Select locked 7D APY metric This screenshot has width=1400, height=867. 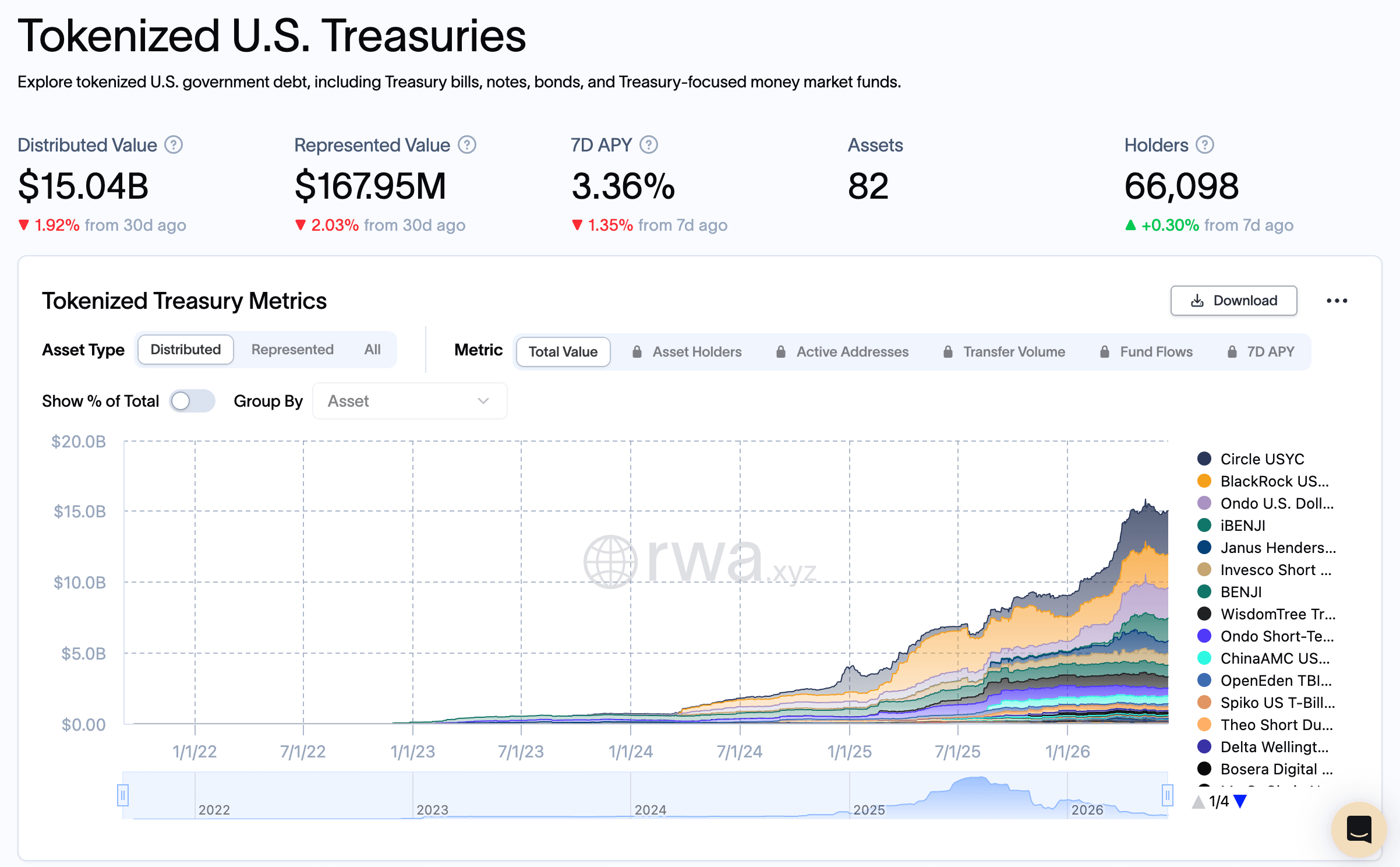1261,352
